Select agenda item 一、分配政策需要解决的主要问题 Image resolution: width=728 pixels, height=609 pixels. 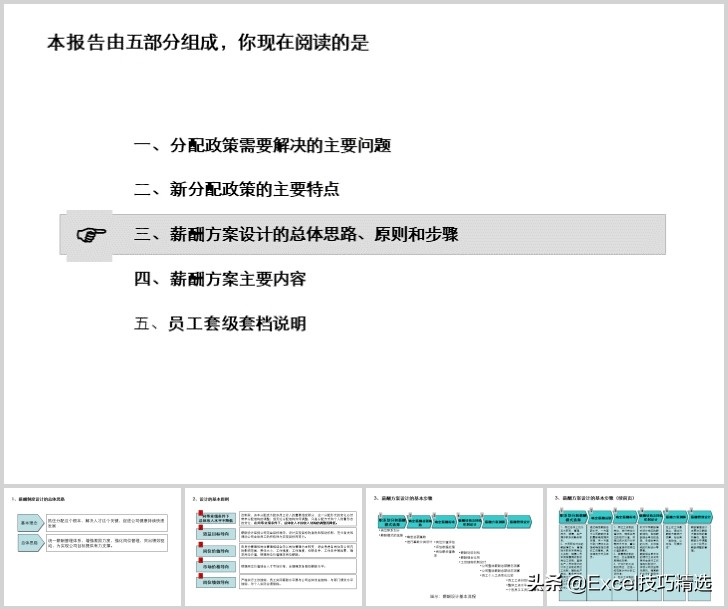(262, 145)
